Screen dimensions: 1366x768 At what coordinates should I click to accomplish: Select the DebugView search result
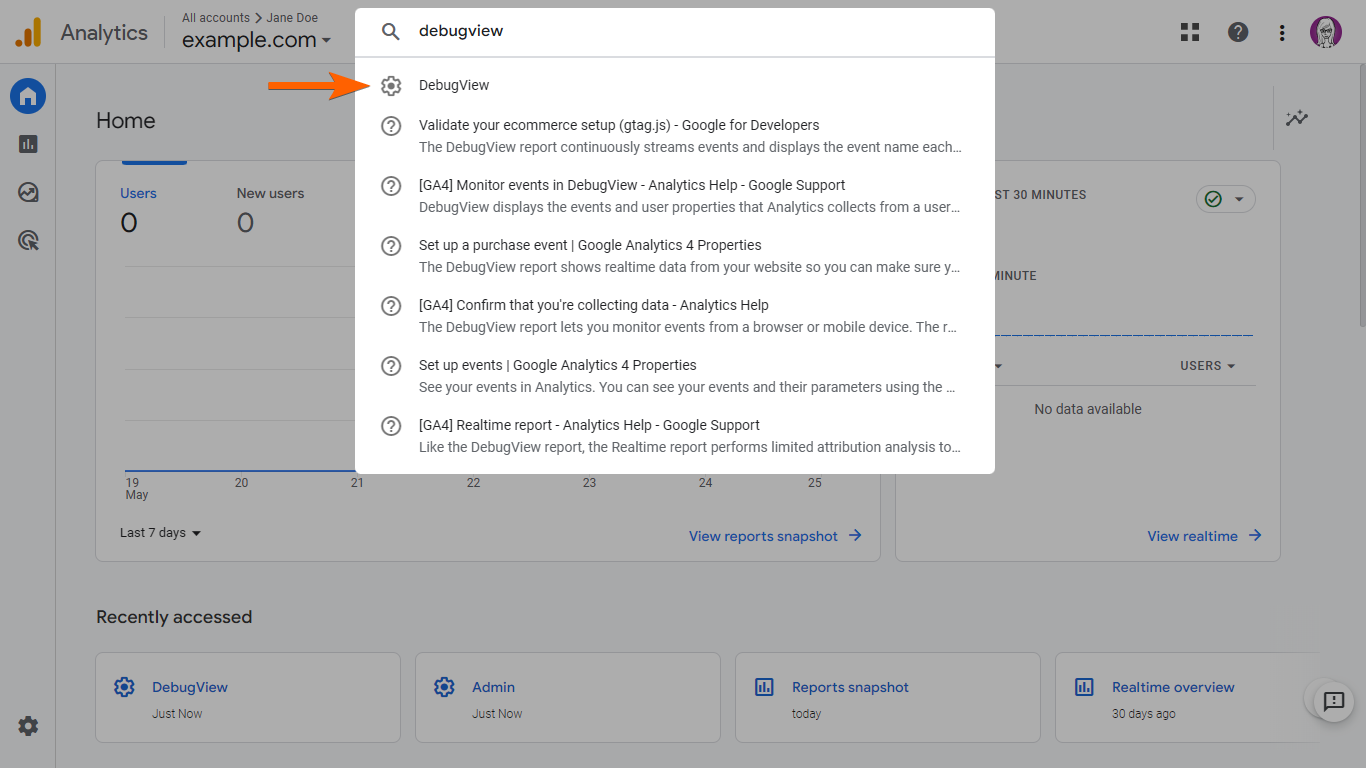point(454,86)
